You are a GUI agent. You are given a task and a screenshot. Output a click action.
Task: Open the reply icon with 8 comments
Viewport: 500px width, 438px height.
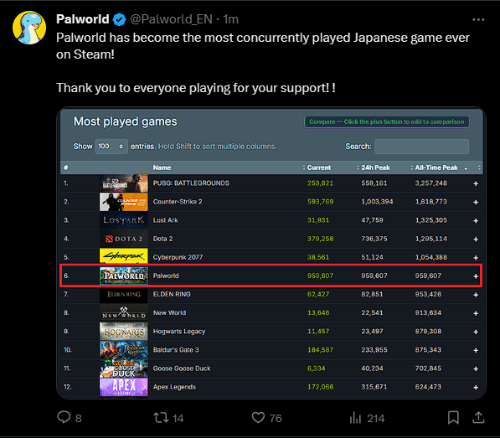[x=64, y=417]
